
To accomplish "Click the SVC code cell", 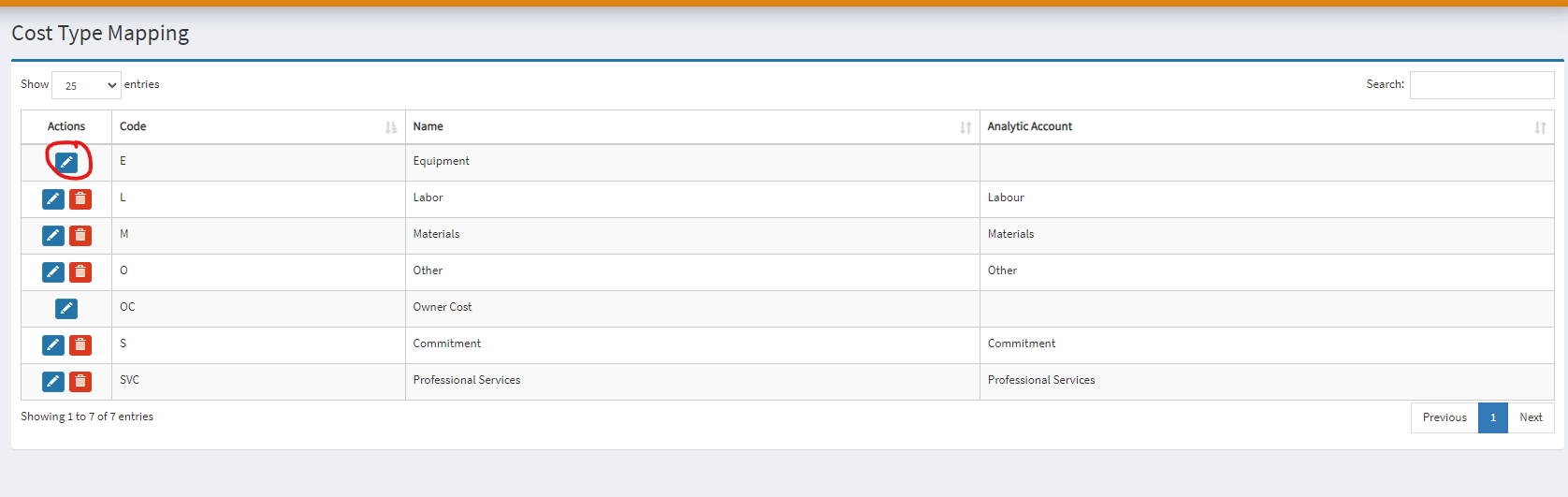I will tap(258, 381).
